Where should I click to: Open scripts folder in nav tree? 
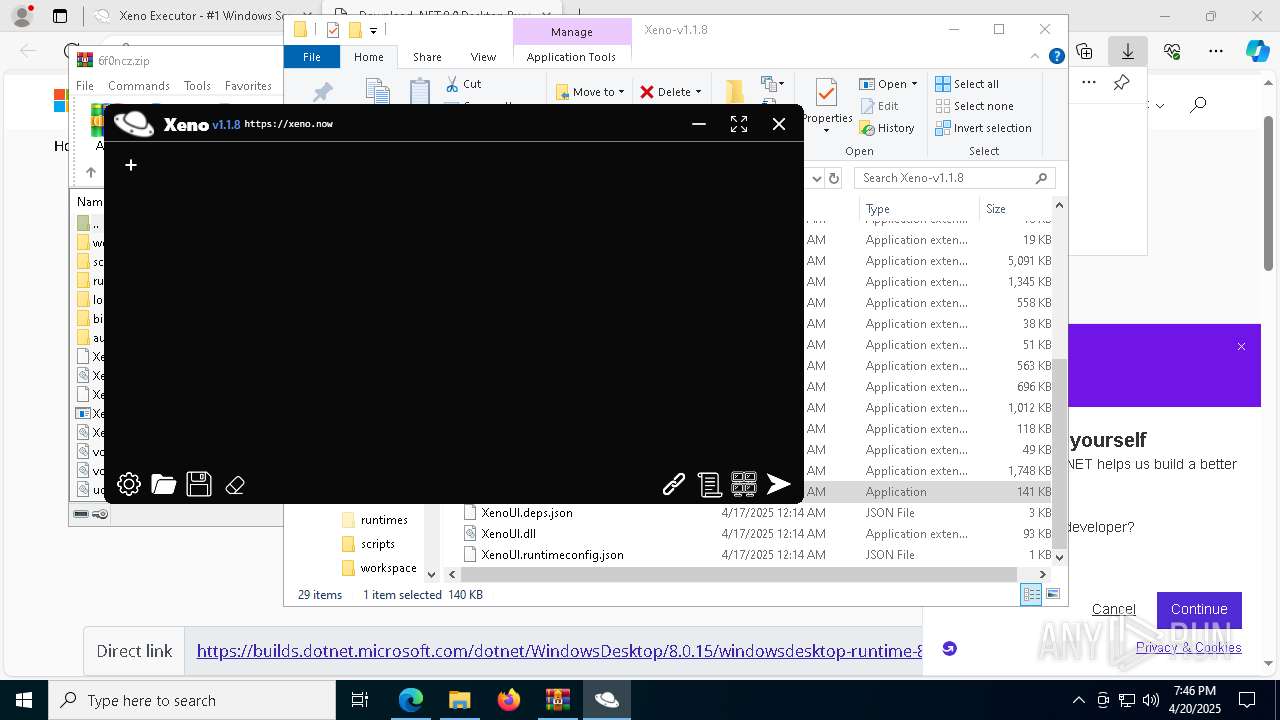click(x=378, y=544)
